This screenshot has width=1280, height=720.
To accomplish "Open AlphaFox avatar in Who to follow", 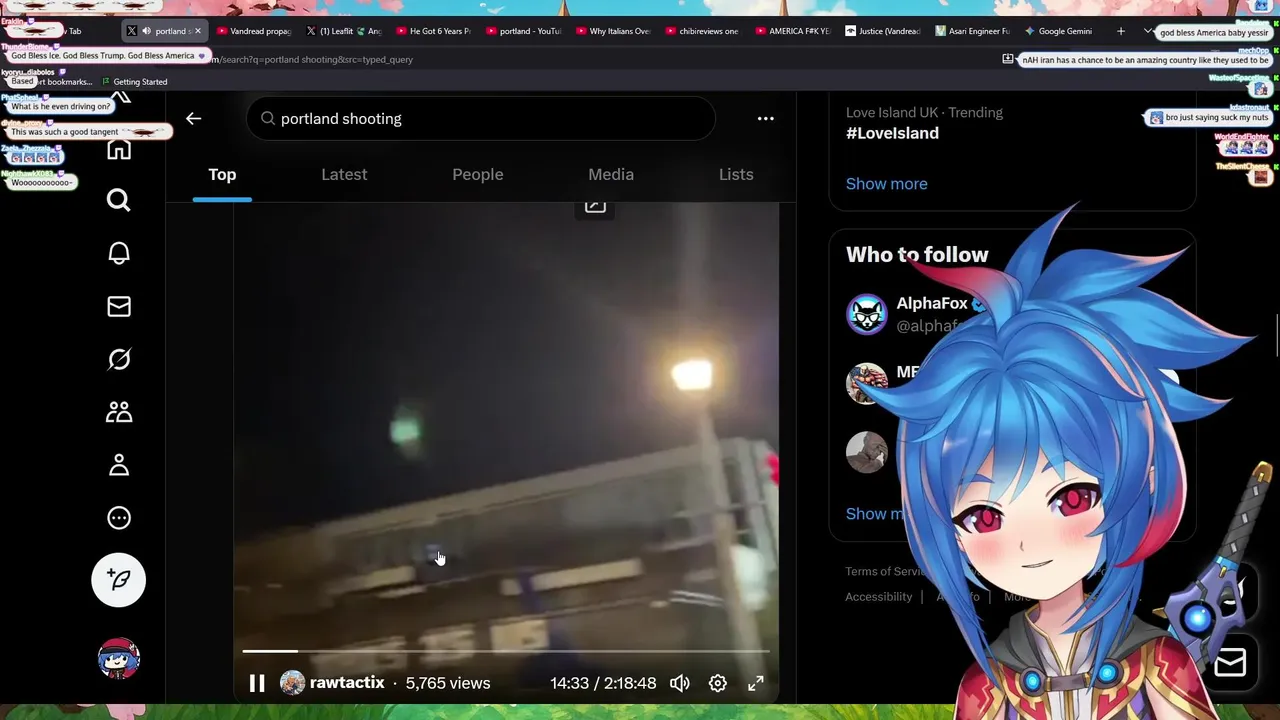I will coord(867,315).
